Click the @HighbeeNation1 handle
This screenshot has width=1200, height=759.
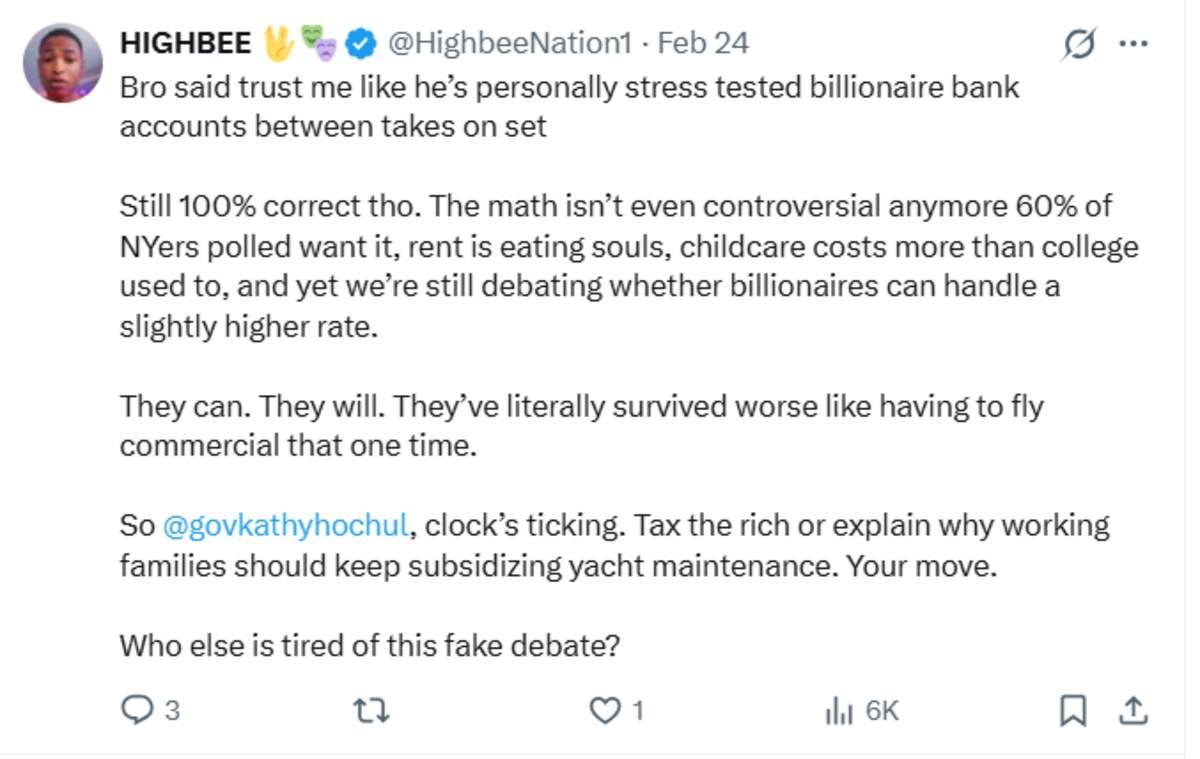click(509, 43)
